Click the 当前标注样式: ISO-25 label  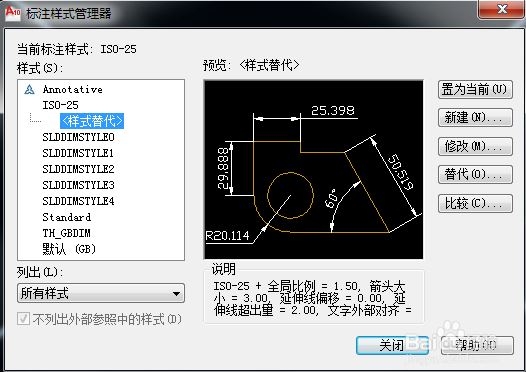77,50
